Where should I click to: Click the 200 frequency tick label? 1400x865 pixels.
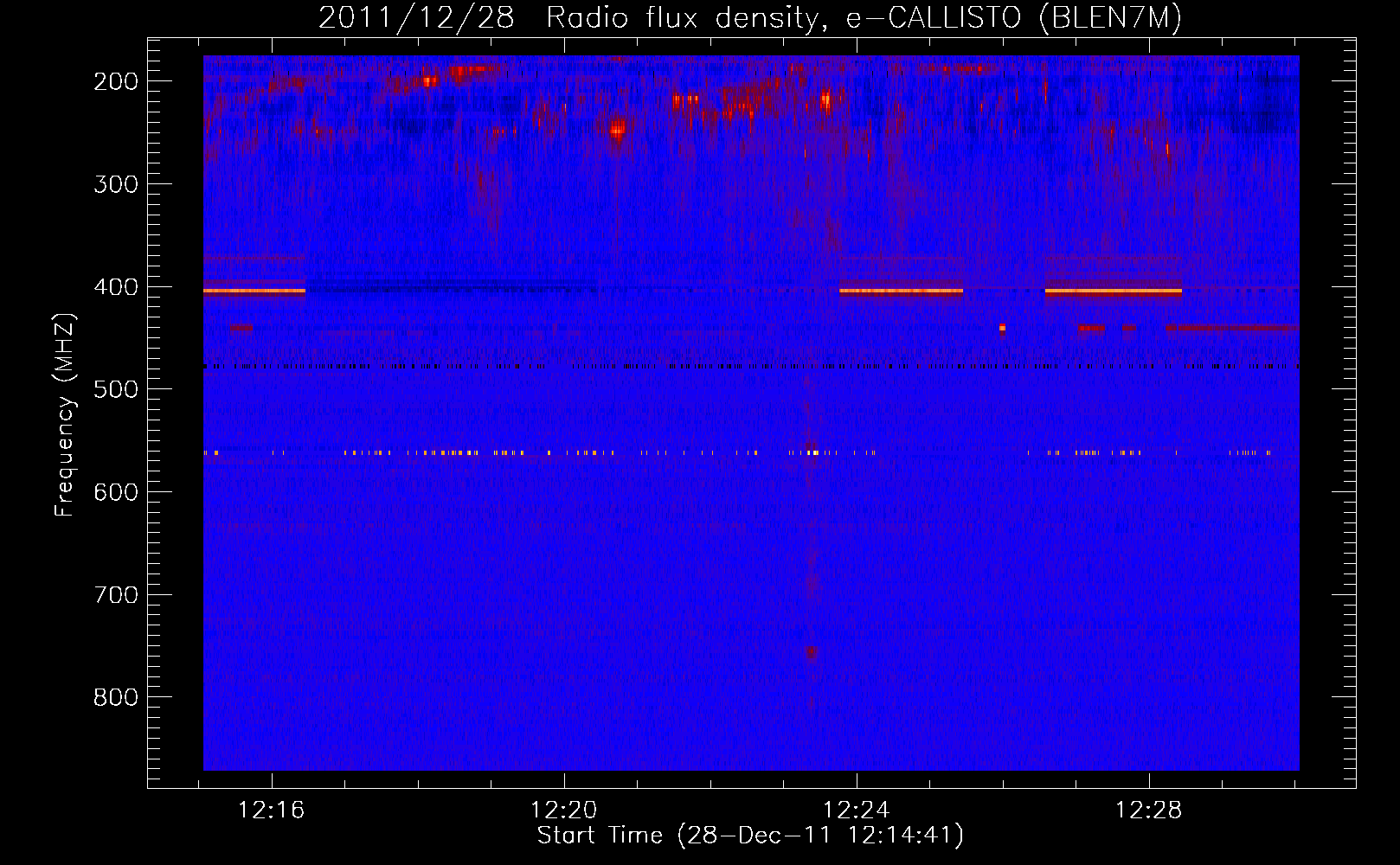point(116,81)
